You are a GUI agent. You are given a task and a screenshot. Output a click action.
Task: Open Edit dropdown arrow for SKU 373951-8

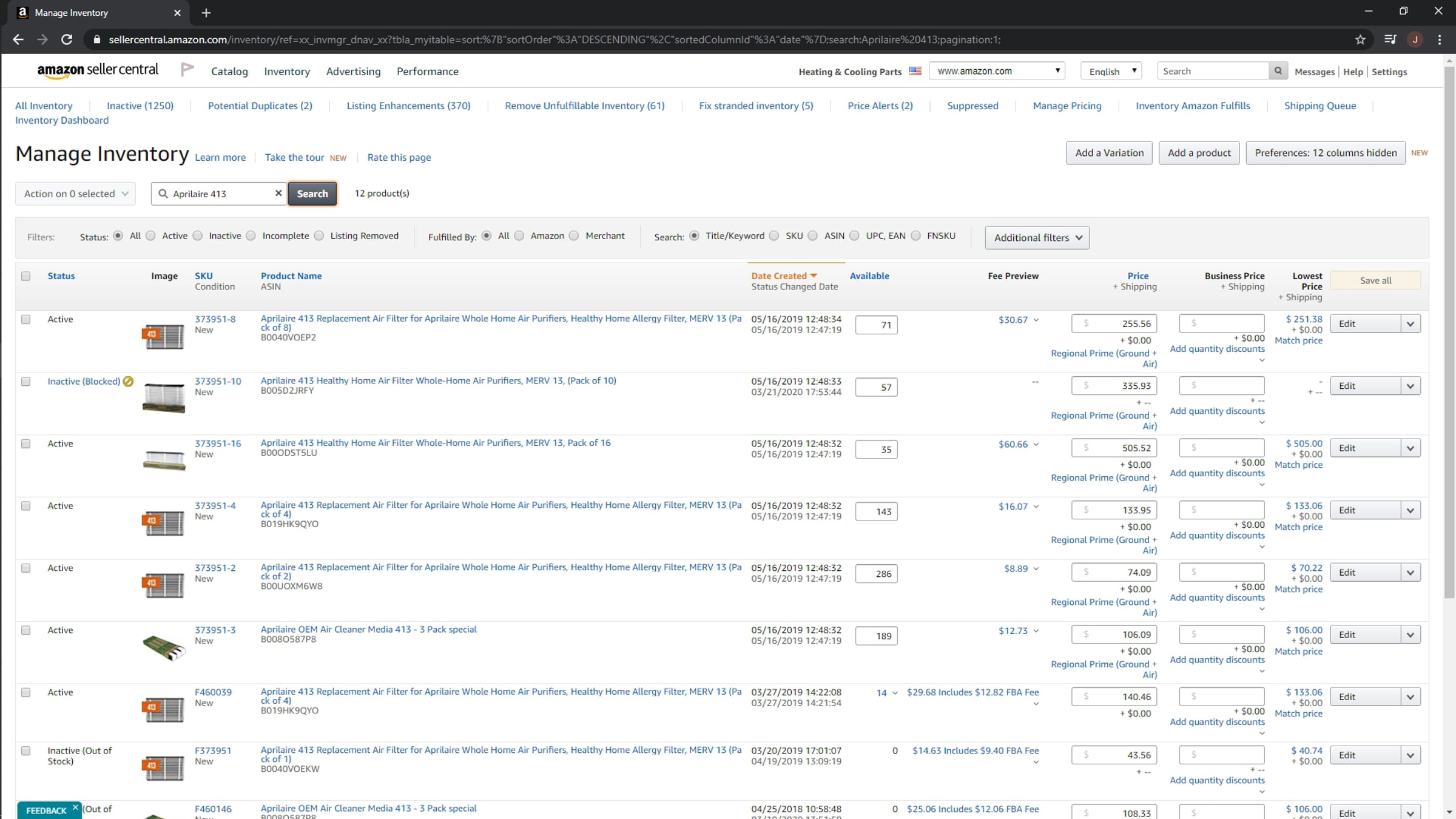coord(1410,324)
